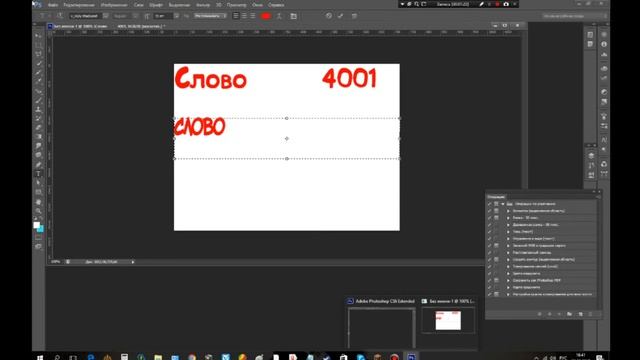Begin recording an action
640x360 pixels.
point(549,314)
